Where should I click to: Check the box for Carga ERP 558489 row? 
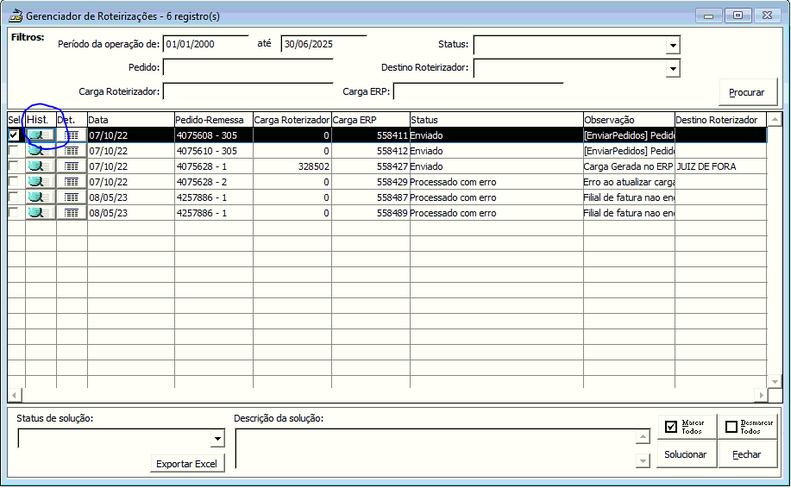click(x=14, y=212)
